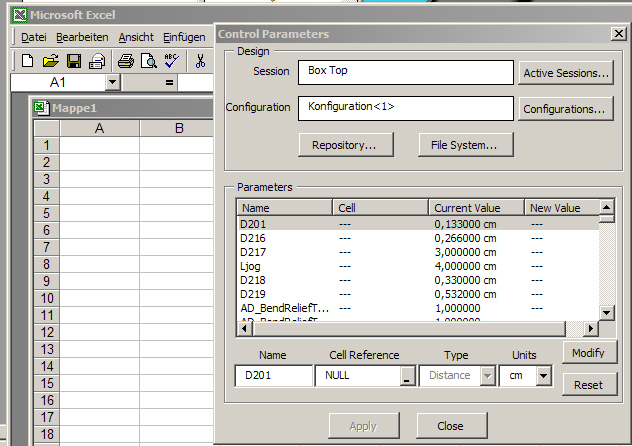Click the New workbook icon in Excel
This screenshot has height=446, width=632.
click(27, 61)
